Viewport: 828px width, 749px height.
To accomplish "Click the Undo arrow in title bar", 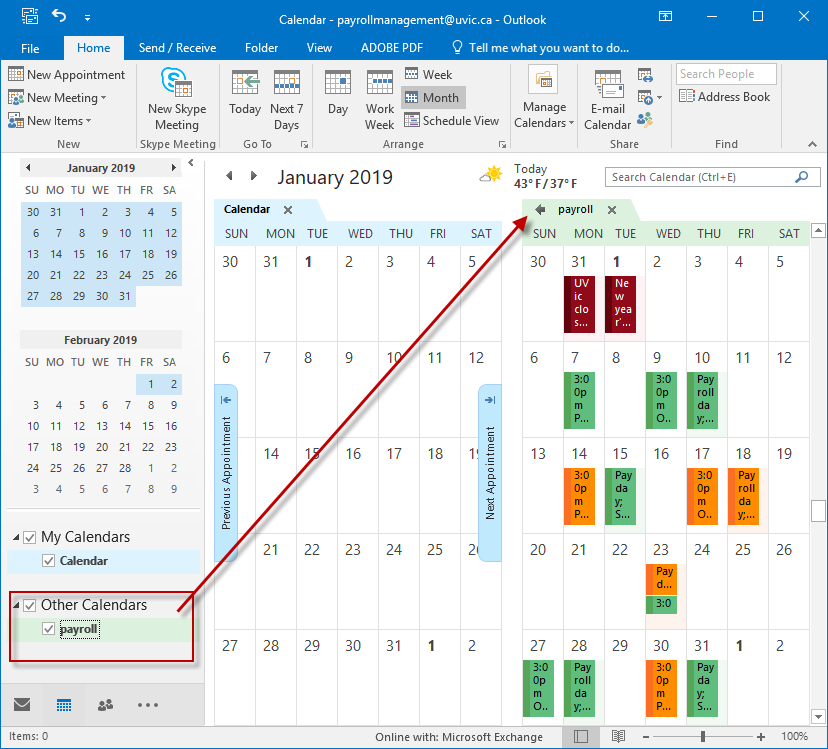I will click(x=59, y=16).
